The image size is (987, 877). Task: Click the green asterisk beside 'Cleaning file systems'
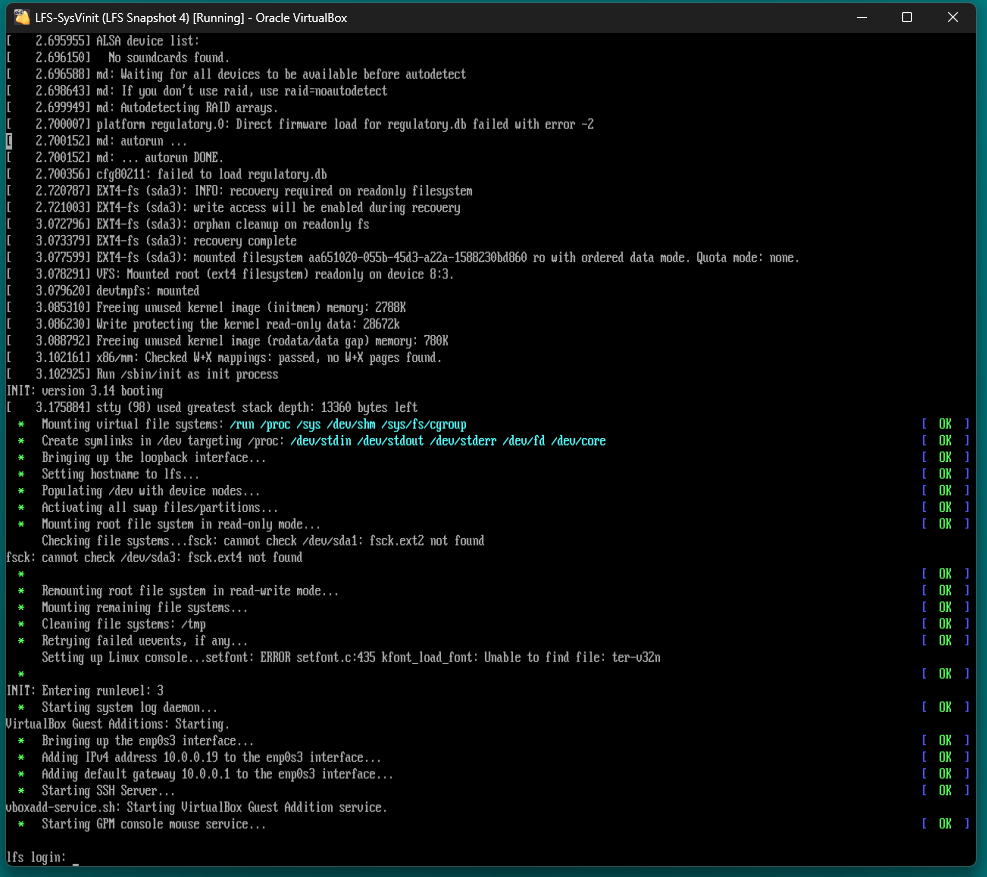[21, 624]
